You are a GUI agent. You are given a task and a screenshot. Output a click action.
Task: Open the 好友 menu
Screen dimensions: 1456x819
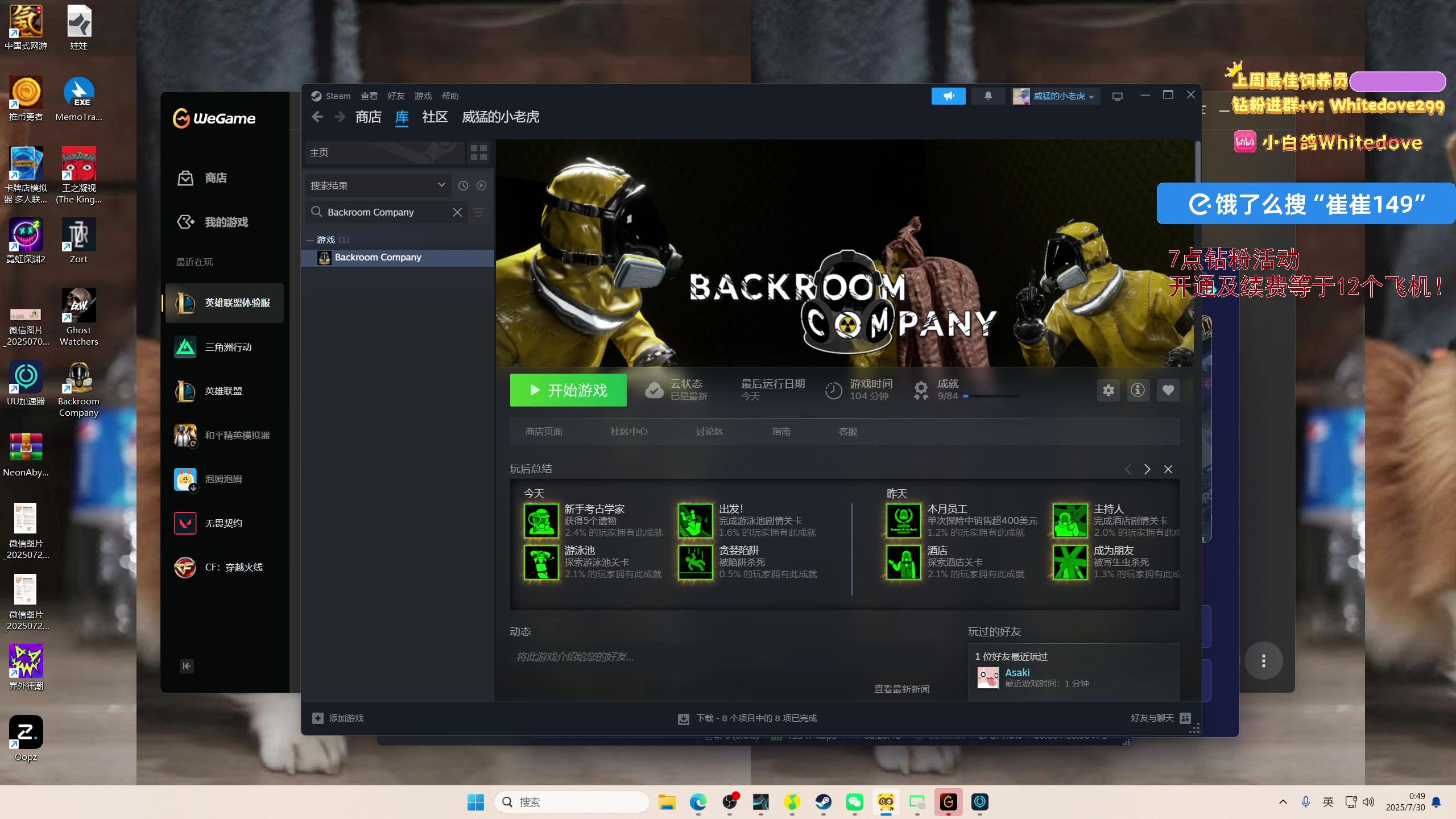[x=396, y=96]
